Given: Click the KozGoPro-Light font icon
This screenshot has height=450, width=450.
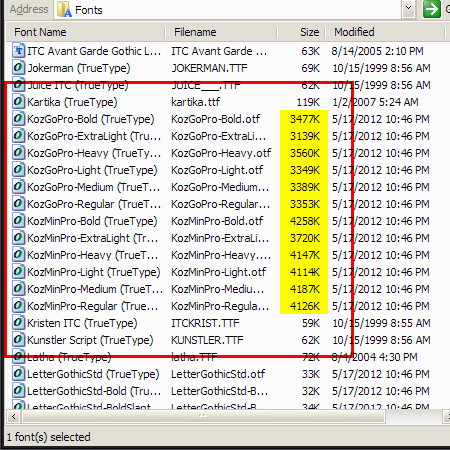Looking at the screenshot, I should 19,170.
